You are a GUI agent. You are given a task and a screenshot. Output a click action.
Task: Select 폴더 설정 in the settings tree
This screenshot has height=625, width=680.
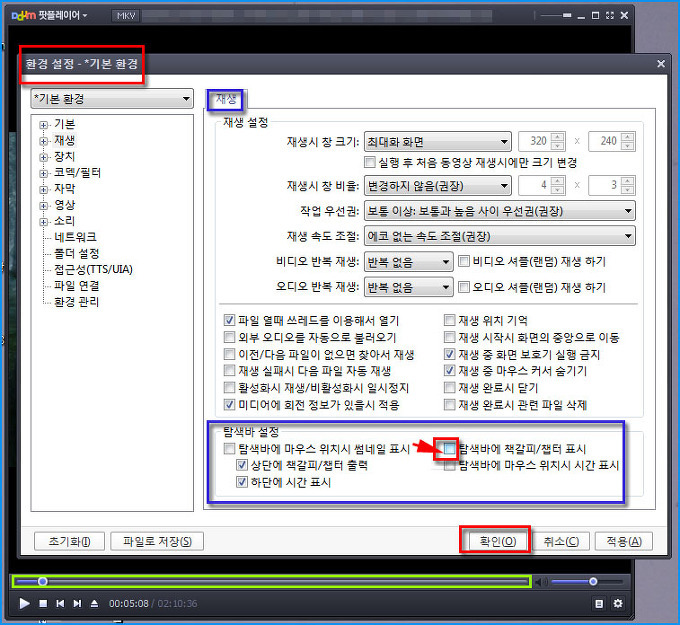pyautogui.click(x=76, y=253)
